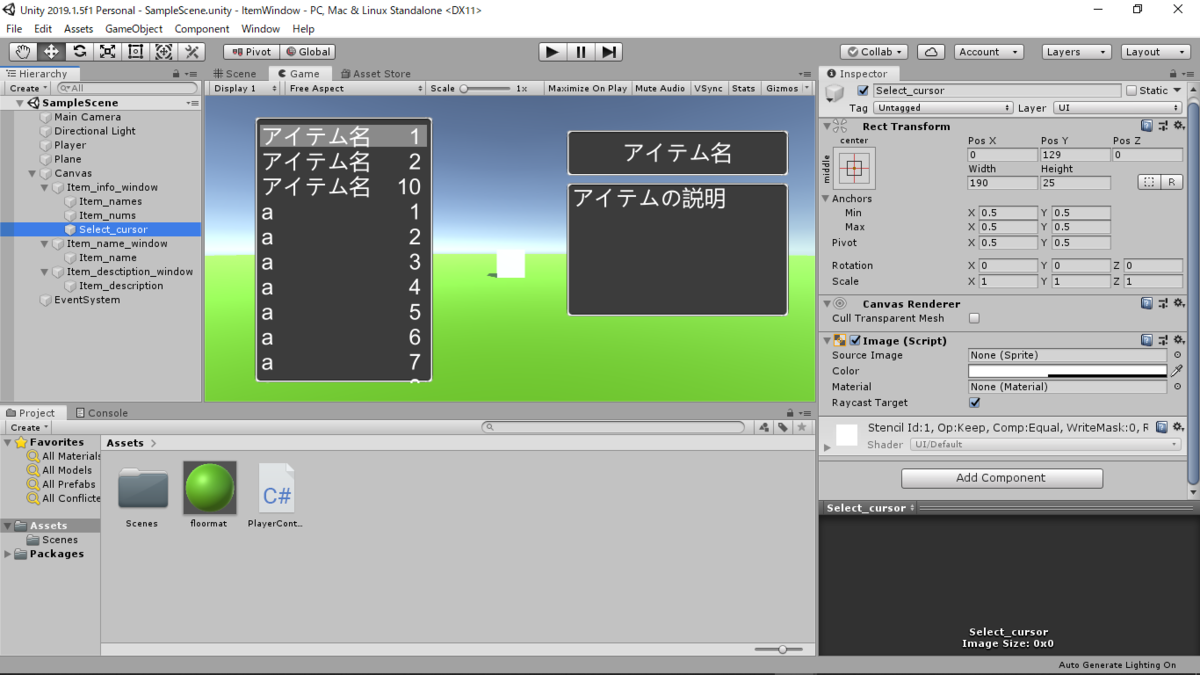Open the Collab button
The width and height of the screenshot is (1200, 675).
875,52
